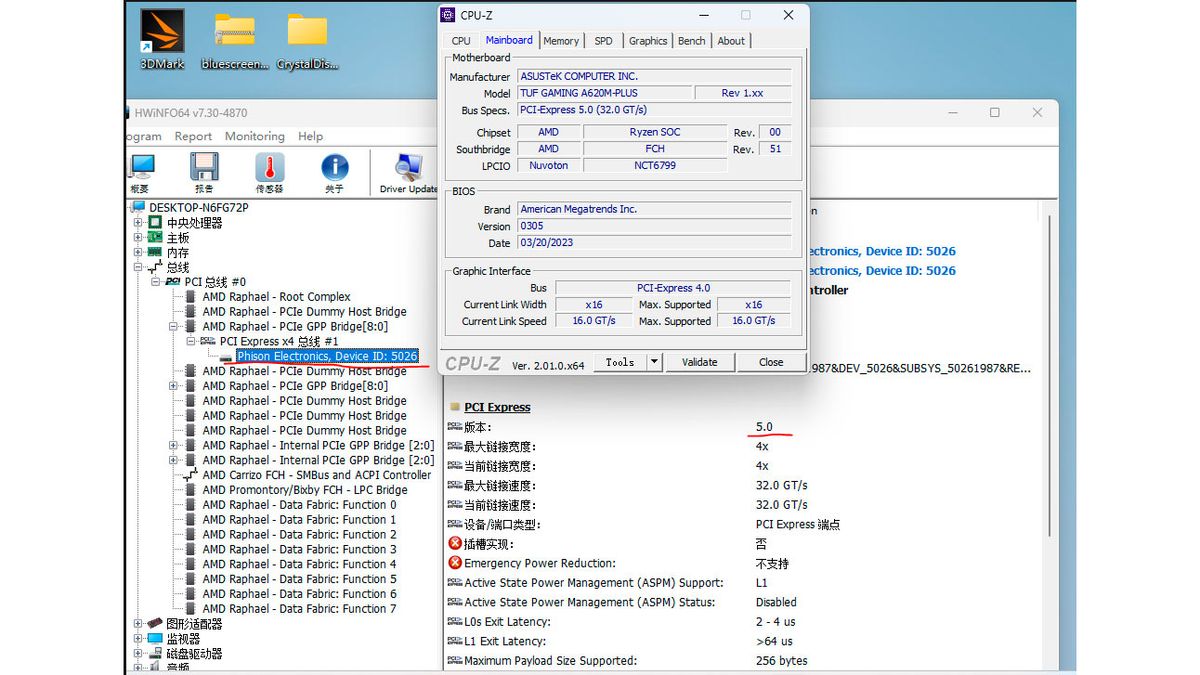Open the Report menu in HWiNFO64

point(193,136)
